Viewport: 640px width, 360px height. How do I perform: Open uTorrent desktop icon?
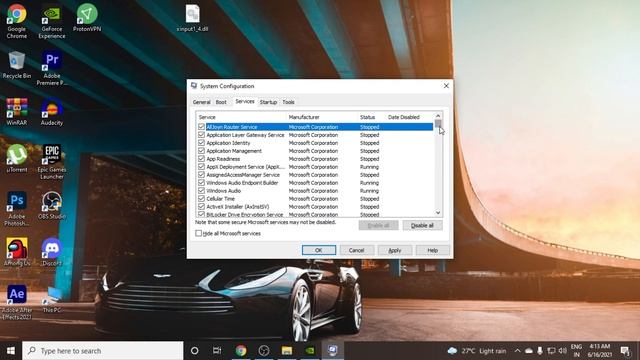point(17,158)
